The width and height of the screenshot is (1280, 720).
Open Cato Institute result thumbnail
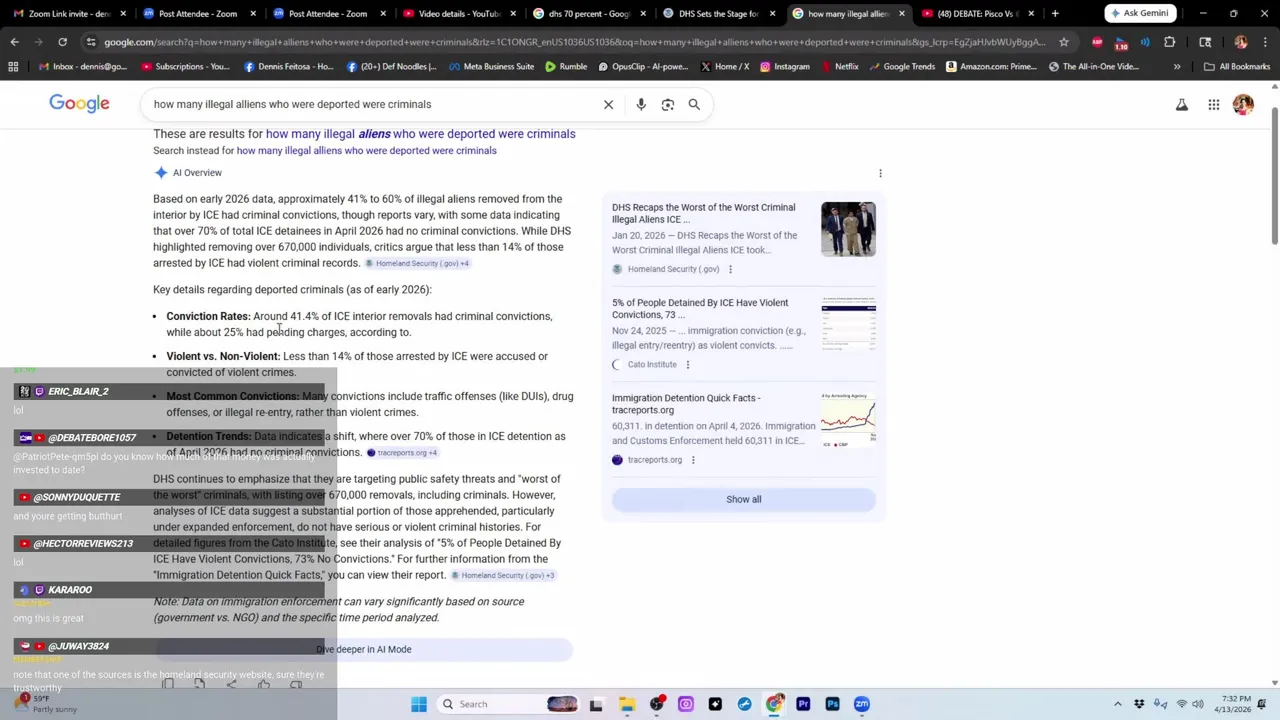pos(848,324)
